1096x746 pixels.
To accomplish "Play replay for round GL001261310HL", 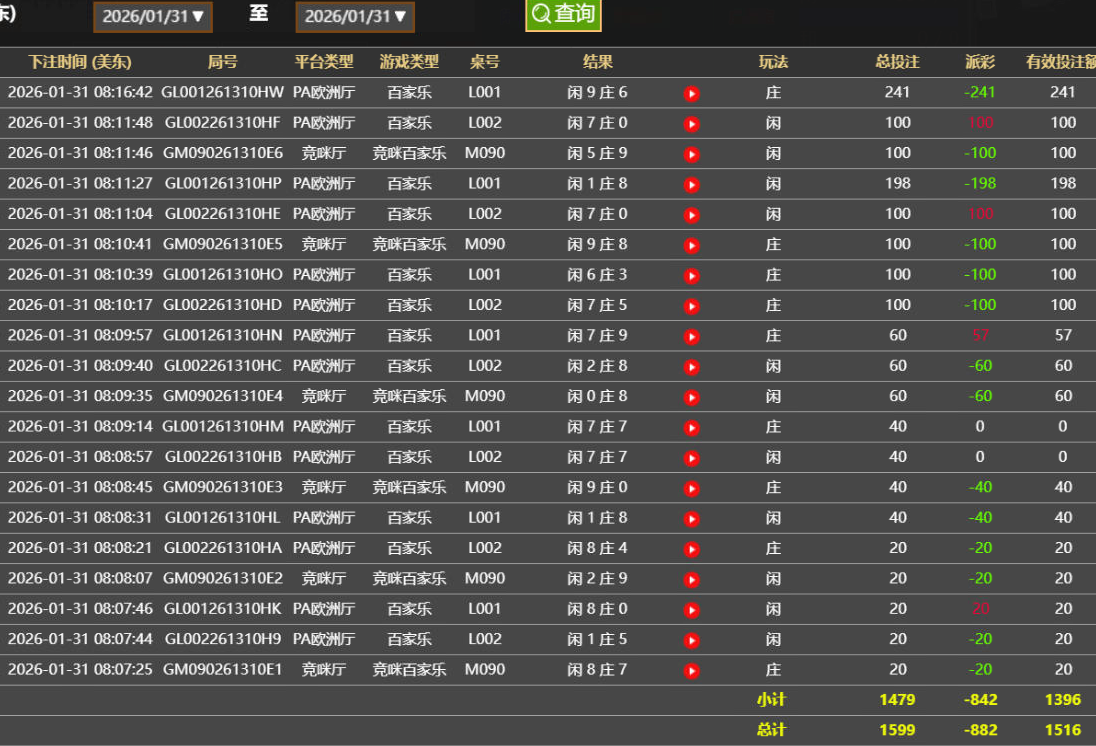I will click(691, 518).
